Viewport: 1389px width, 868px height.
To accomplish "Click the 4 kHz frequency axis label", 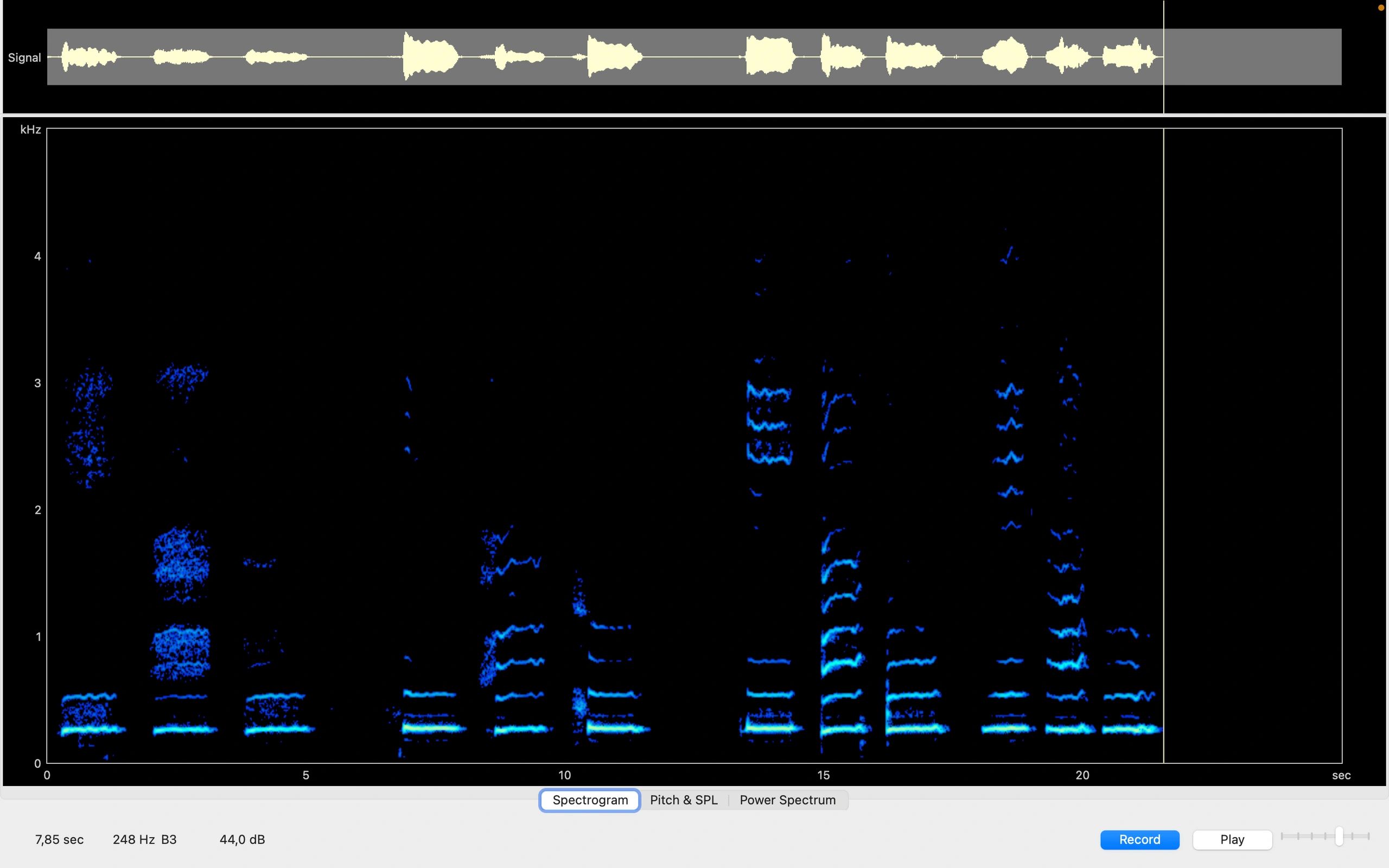I will click(x=37, y=256).
